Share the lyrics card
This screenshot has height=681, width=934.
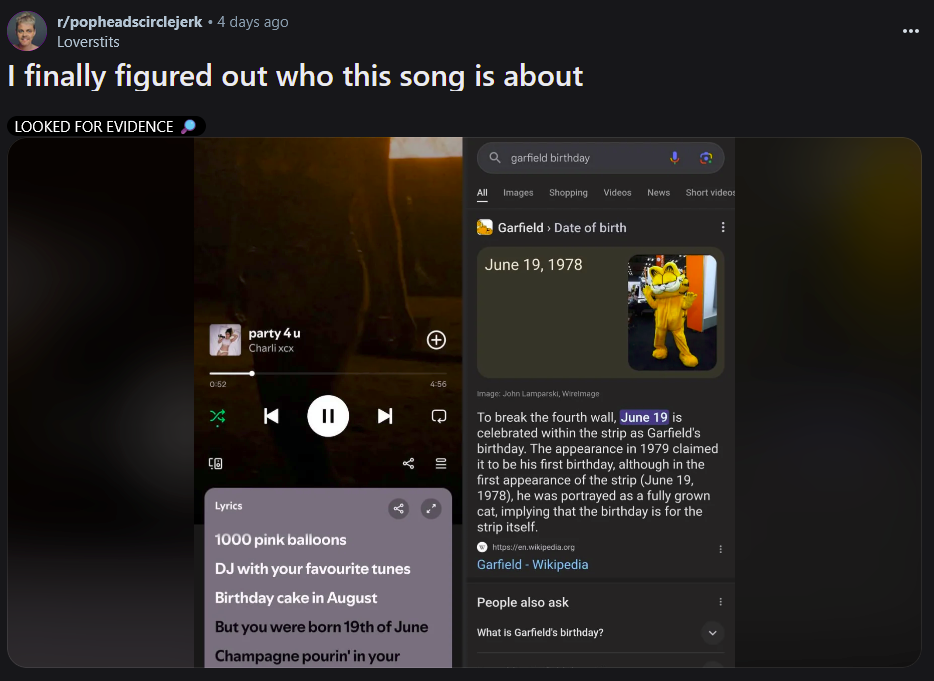(x=398, y=508)
